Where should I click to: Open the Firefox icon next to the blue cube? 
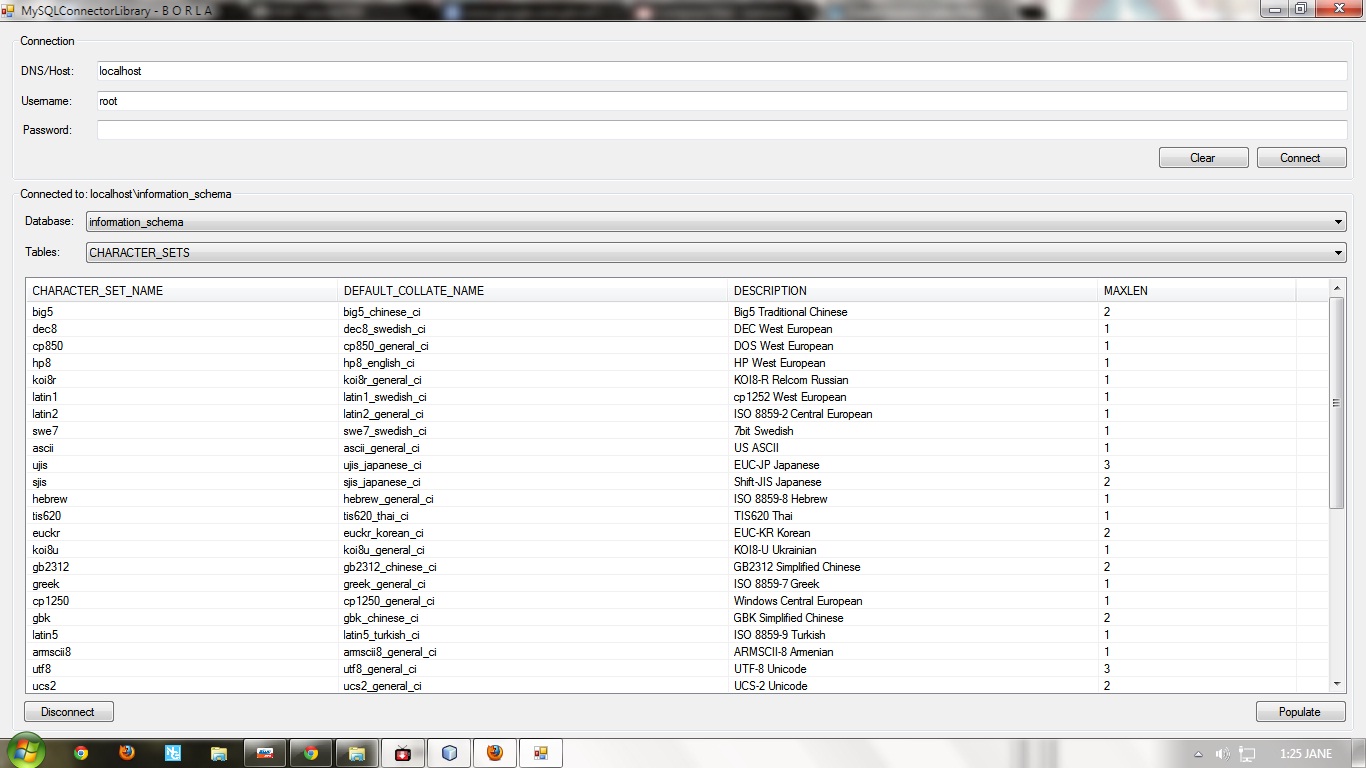point(495,753)
